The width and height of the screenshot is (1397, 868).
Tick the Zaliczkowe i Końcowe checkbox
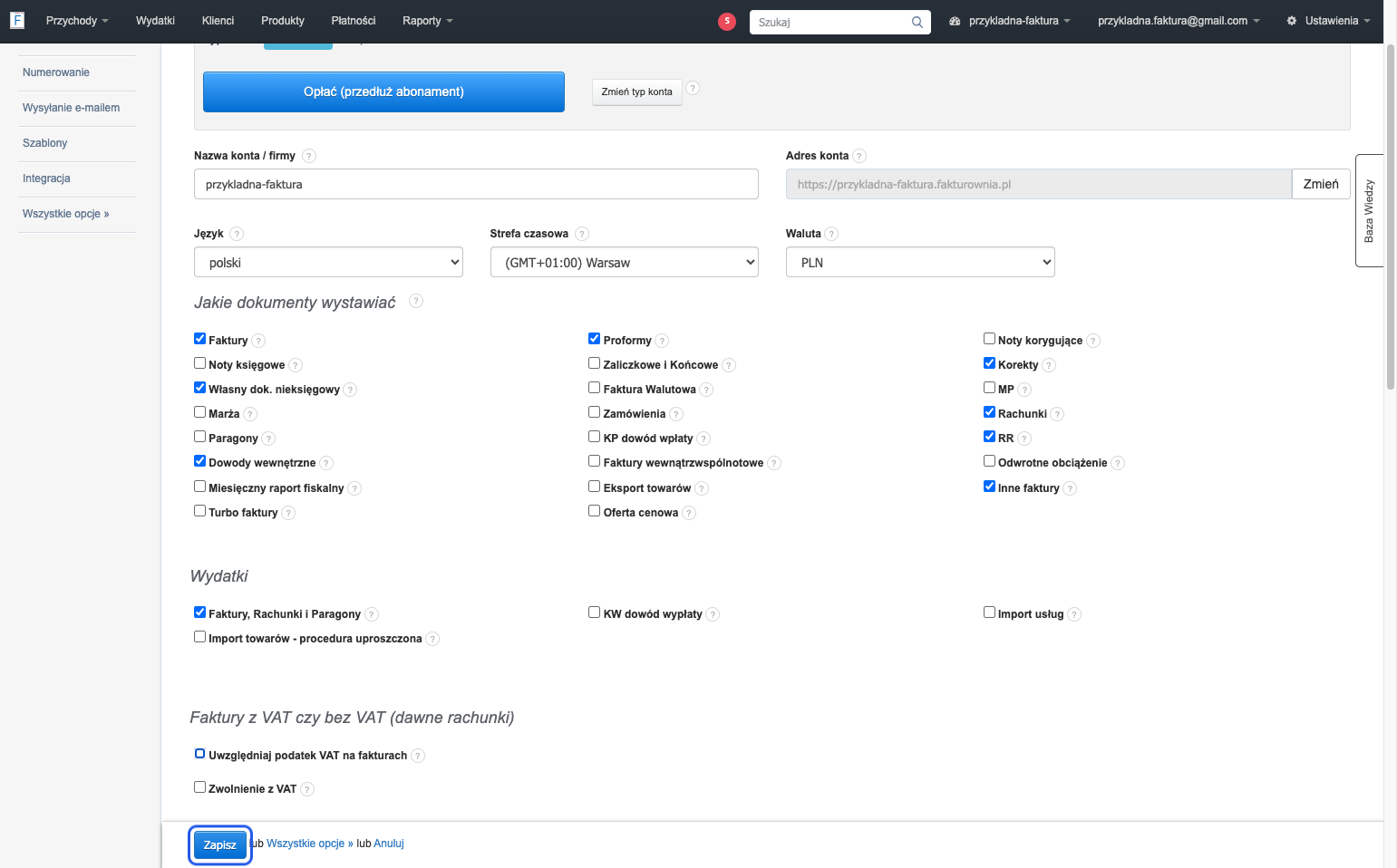click(595, 363)
